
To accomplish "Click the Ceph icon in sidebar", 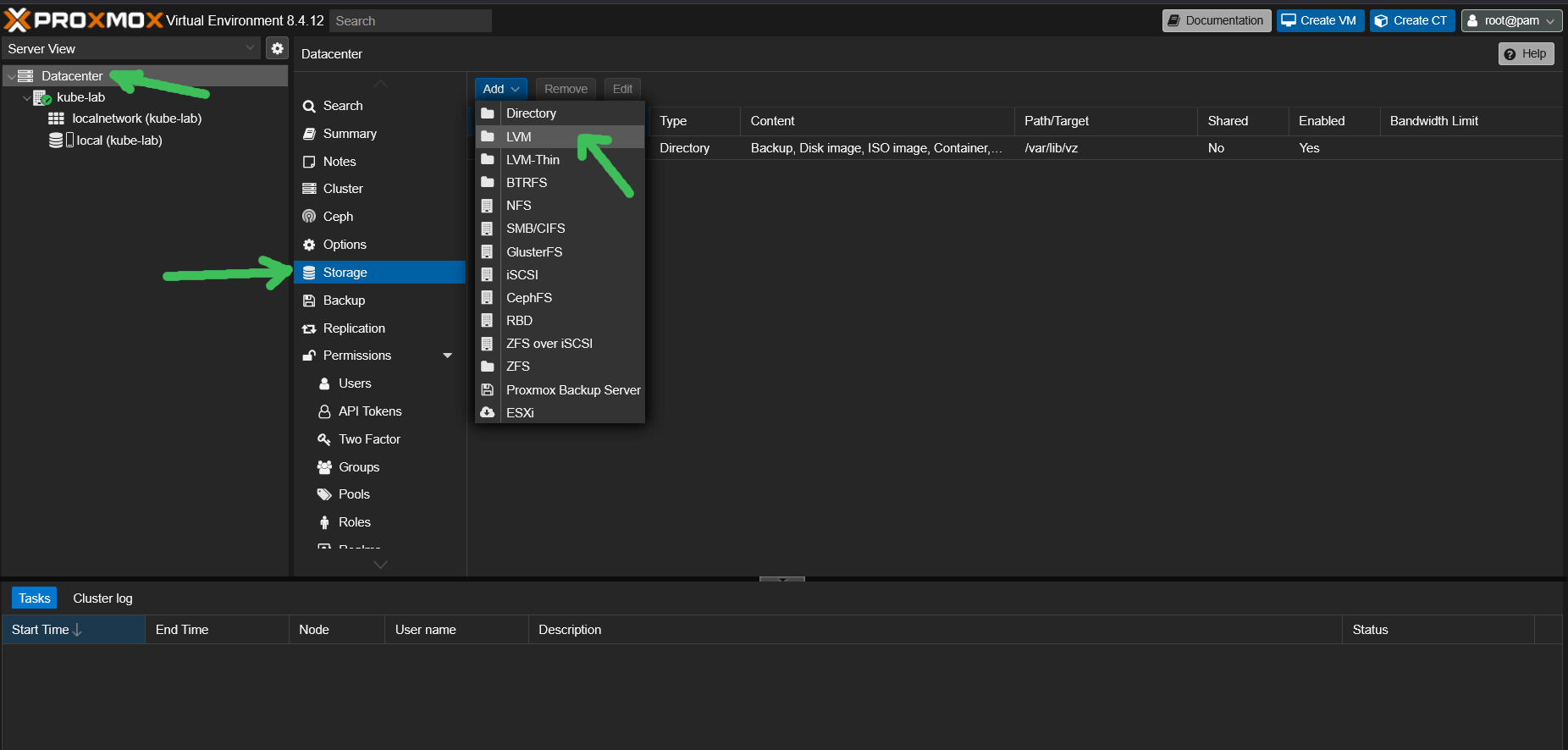I will click(309, 217).
